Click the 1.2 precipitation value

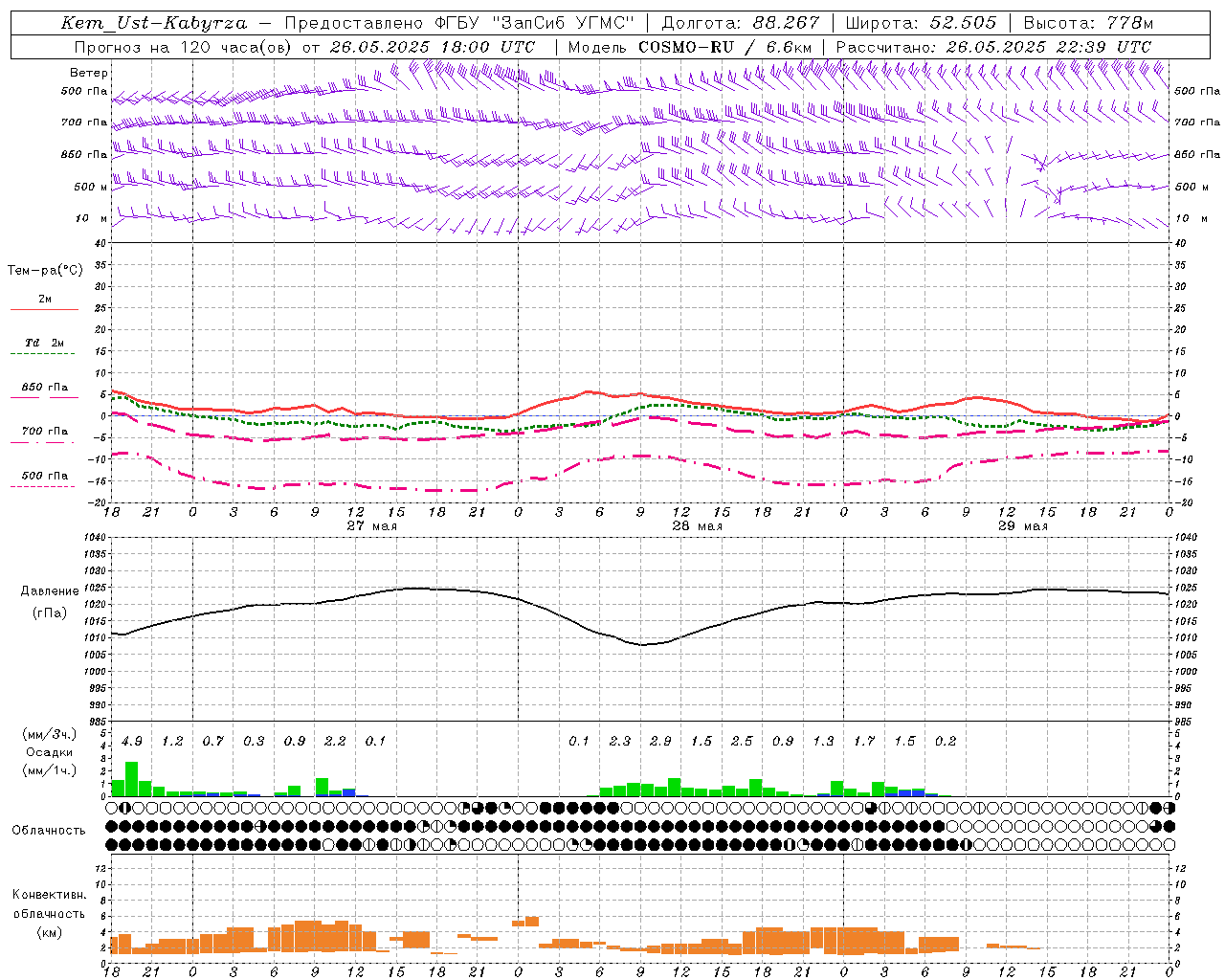point(172,742)
